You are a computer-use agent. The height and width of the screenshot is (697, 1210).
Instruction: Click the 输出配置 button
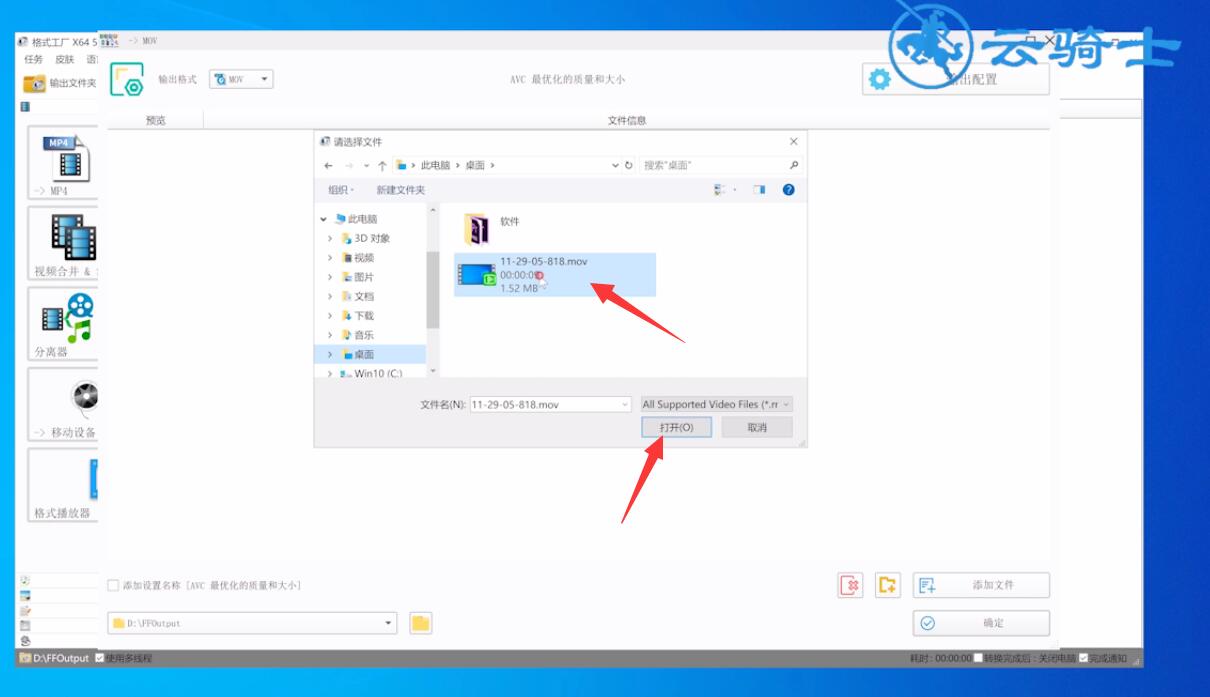[x=956, y=79]
